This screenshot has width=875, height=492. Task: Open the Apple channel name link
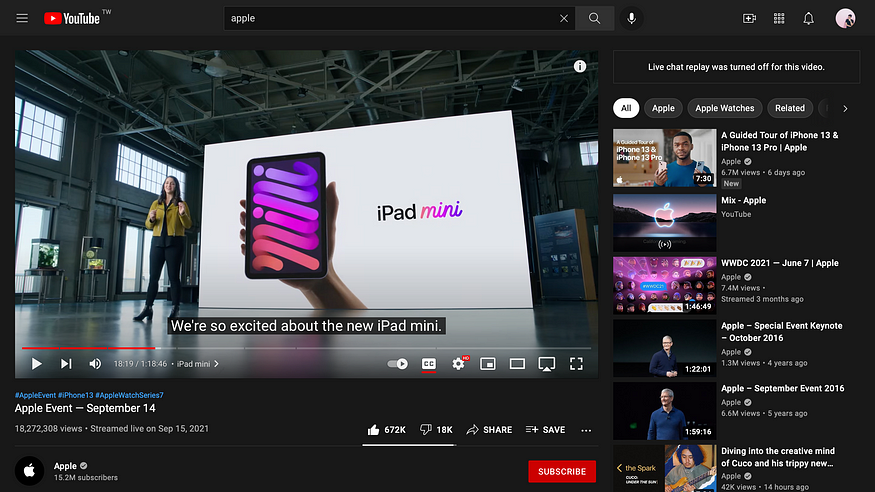[x=65, y=466]
